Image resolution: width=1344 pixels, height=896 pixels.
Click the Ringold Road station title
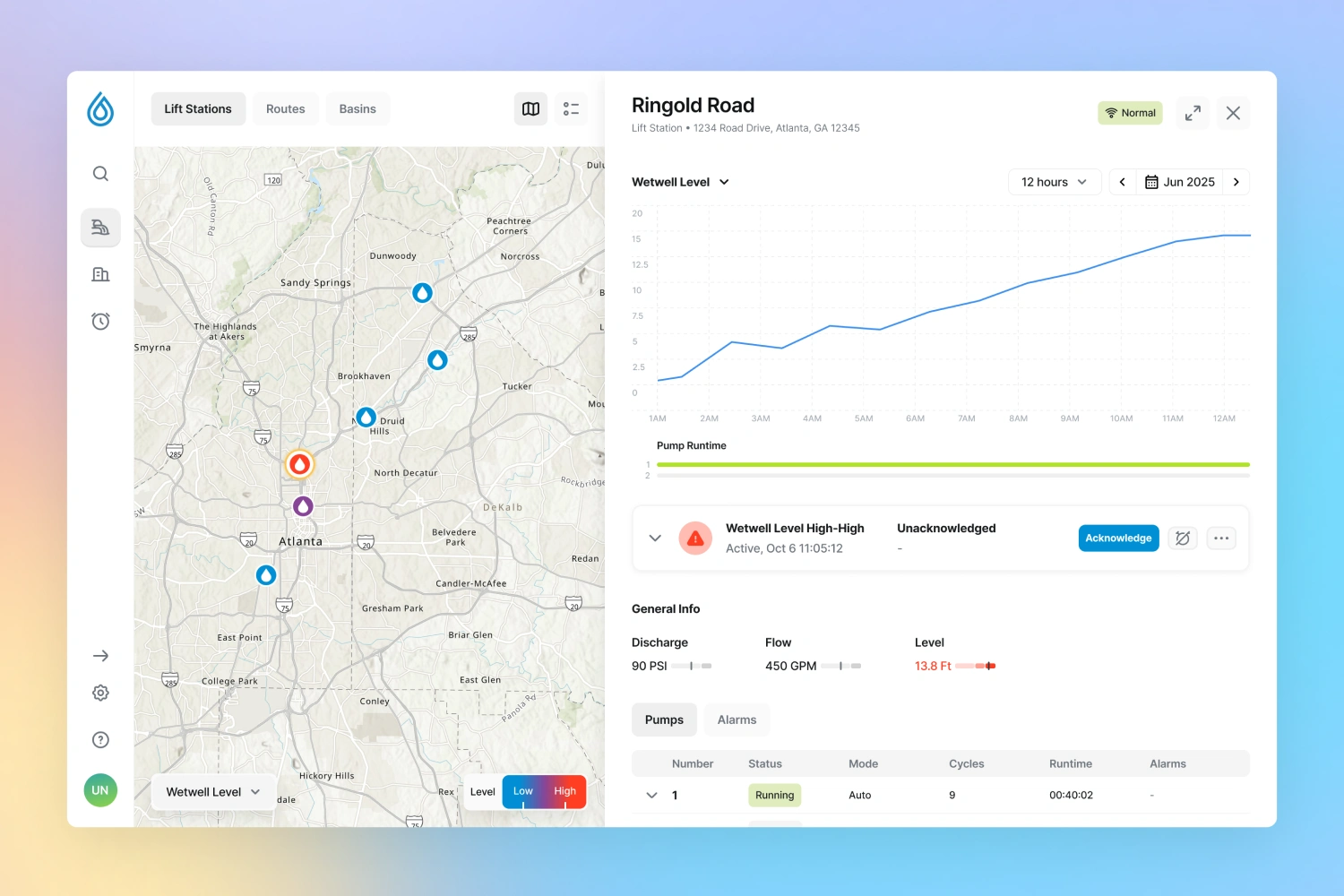pyautogui.click(x=693, y=106)
